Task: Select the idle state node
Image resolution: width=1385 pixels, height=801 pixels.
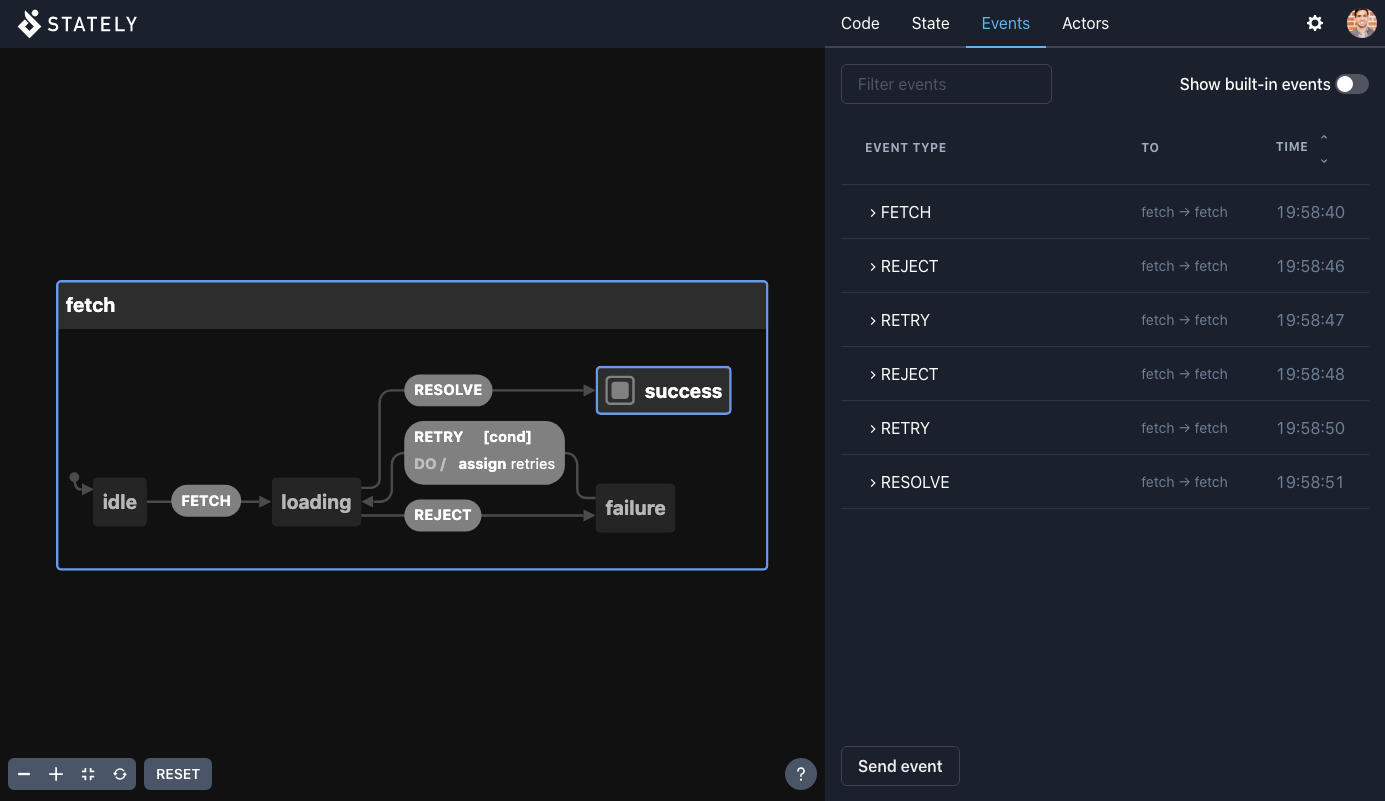Action: [x=120, y=502]
